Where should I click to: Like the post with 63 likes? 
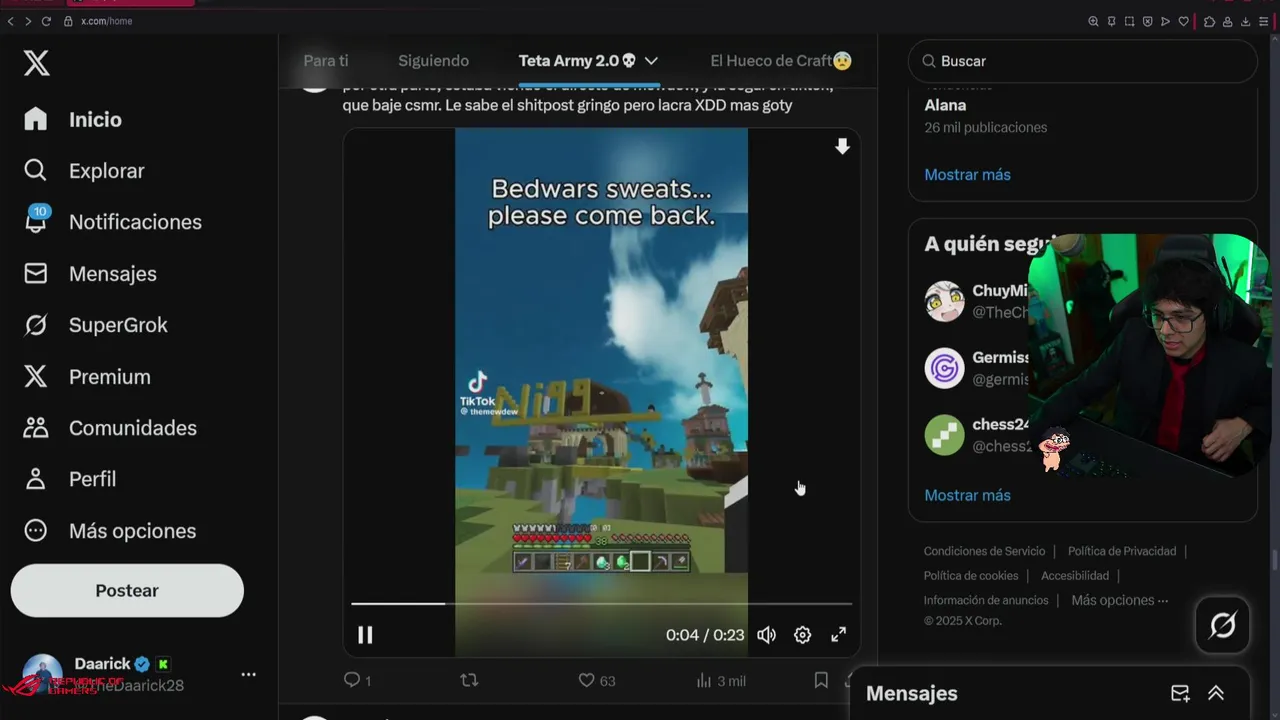(587, 680)
